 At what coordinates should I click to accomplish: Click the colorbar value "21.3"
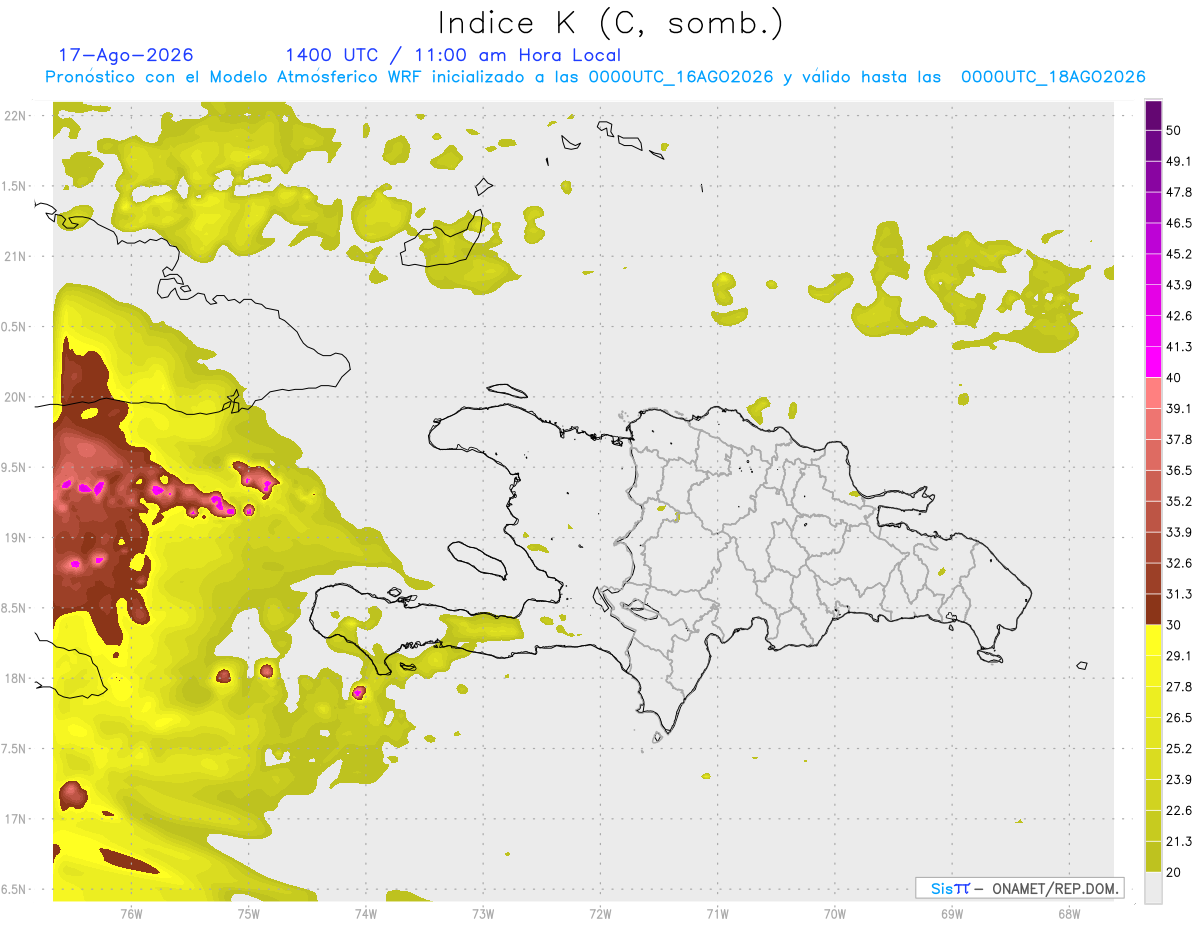coord(1179,842)
